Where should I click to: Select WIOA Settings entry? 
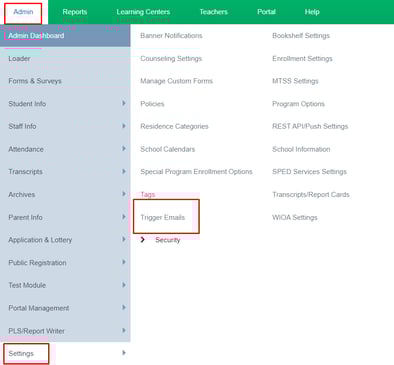pos(295,217)
